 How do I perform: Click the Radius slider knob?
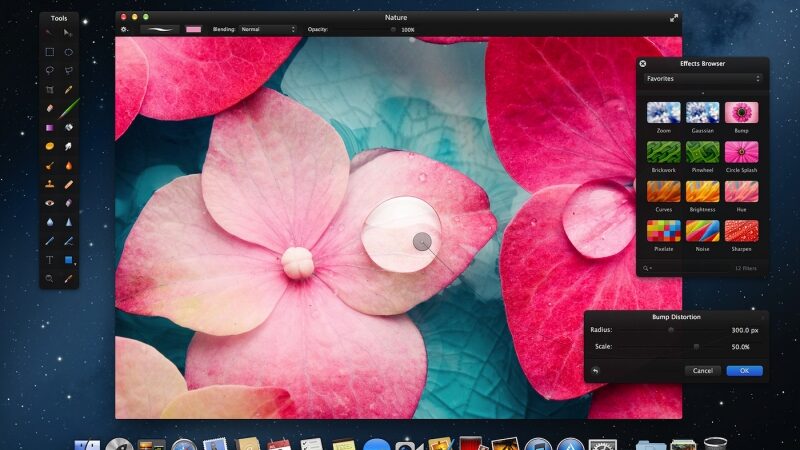click(x=671, y=330)
